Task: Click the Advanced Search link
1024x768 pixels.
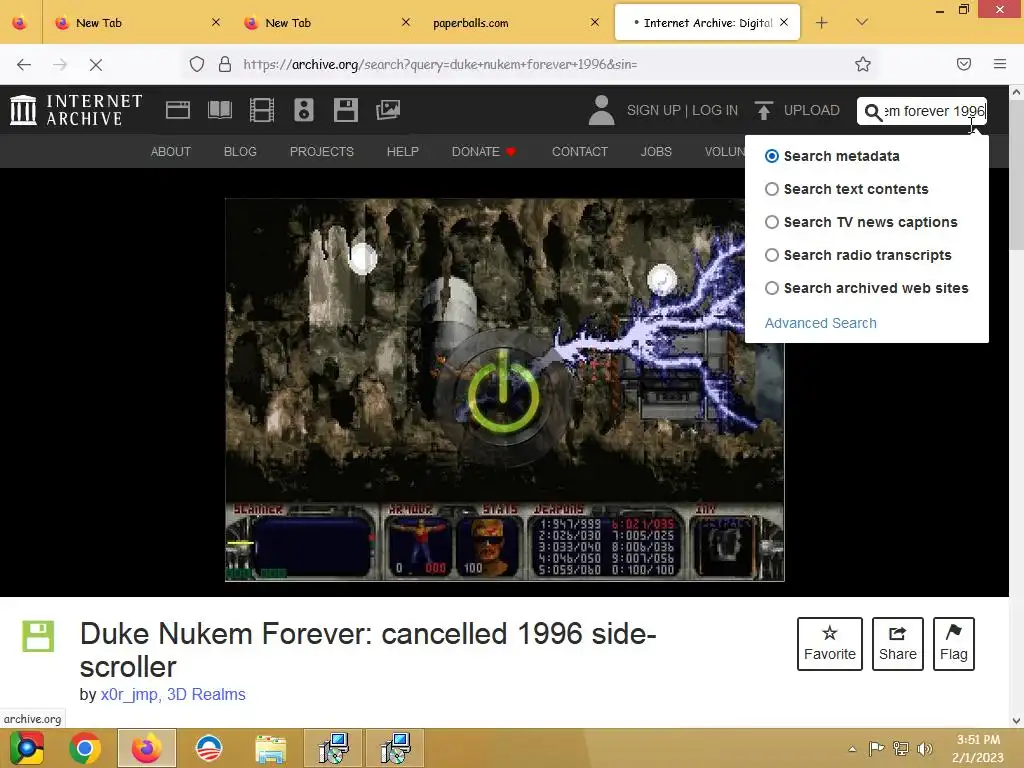Action: [821, 323]
